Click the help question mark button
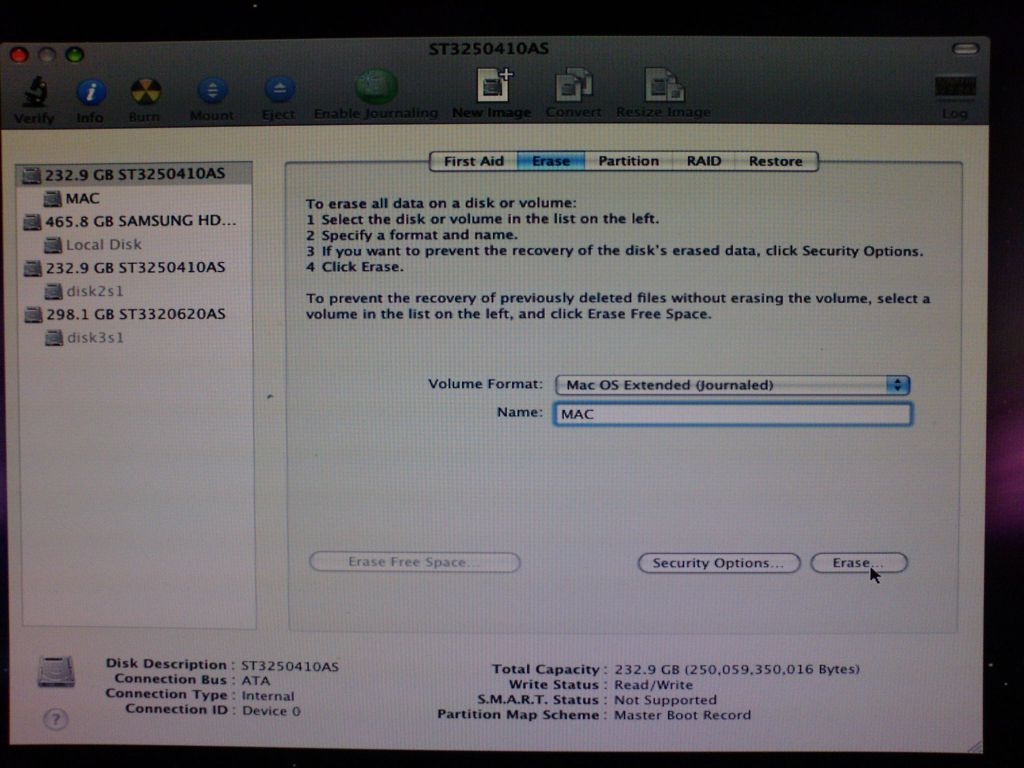The height and width of the screenshot is (768, 1024). pyautogui.click(x=56, y=719)
